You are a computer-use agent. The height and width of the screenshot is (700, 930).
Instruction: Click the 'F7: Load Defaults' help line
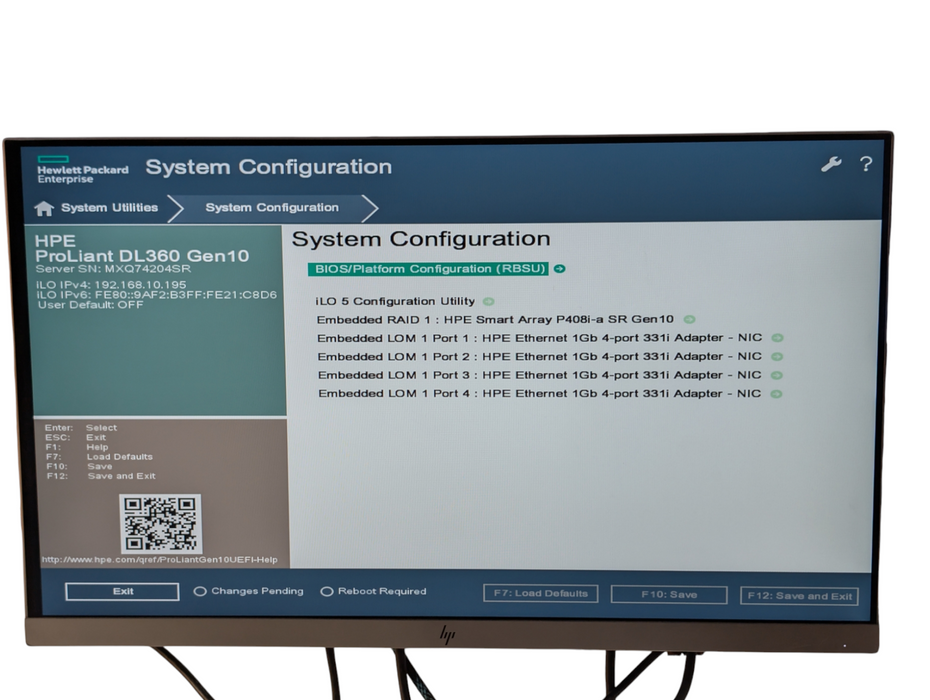99,457
